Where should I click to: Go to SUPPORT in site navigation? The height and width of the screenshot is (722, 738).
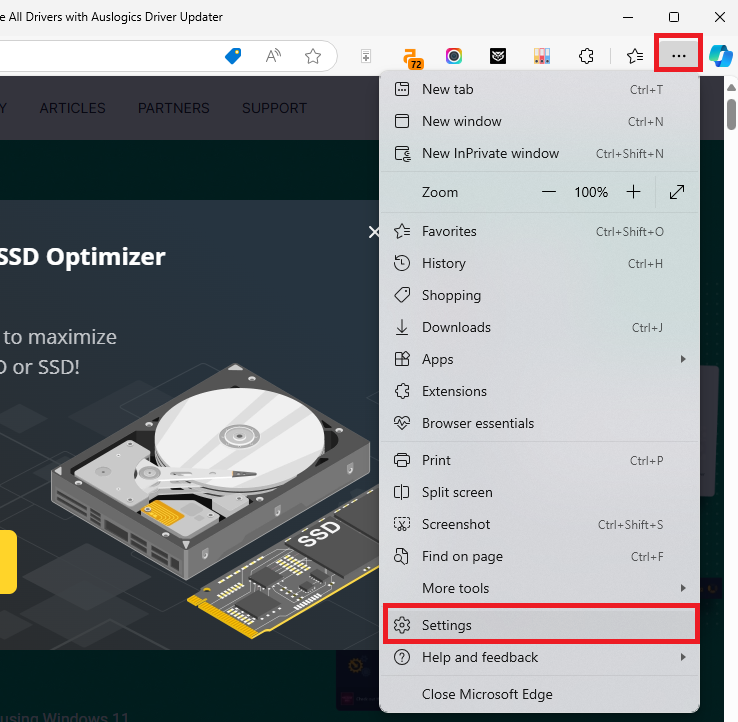[x=274, y=108]
